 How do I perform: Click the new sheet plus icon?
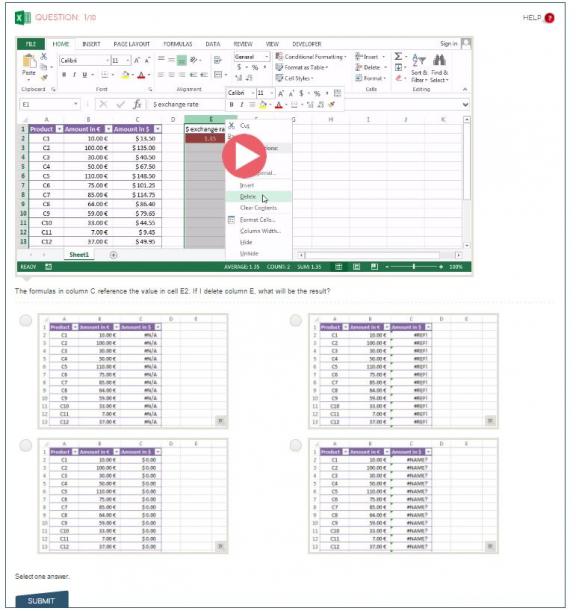(113, 255)
